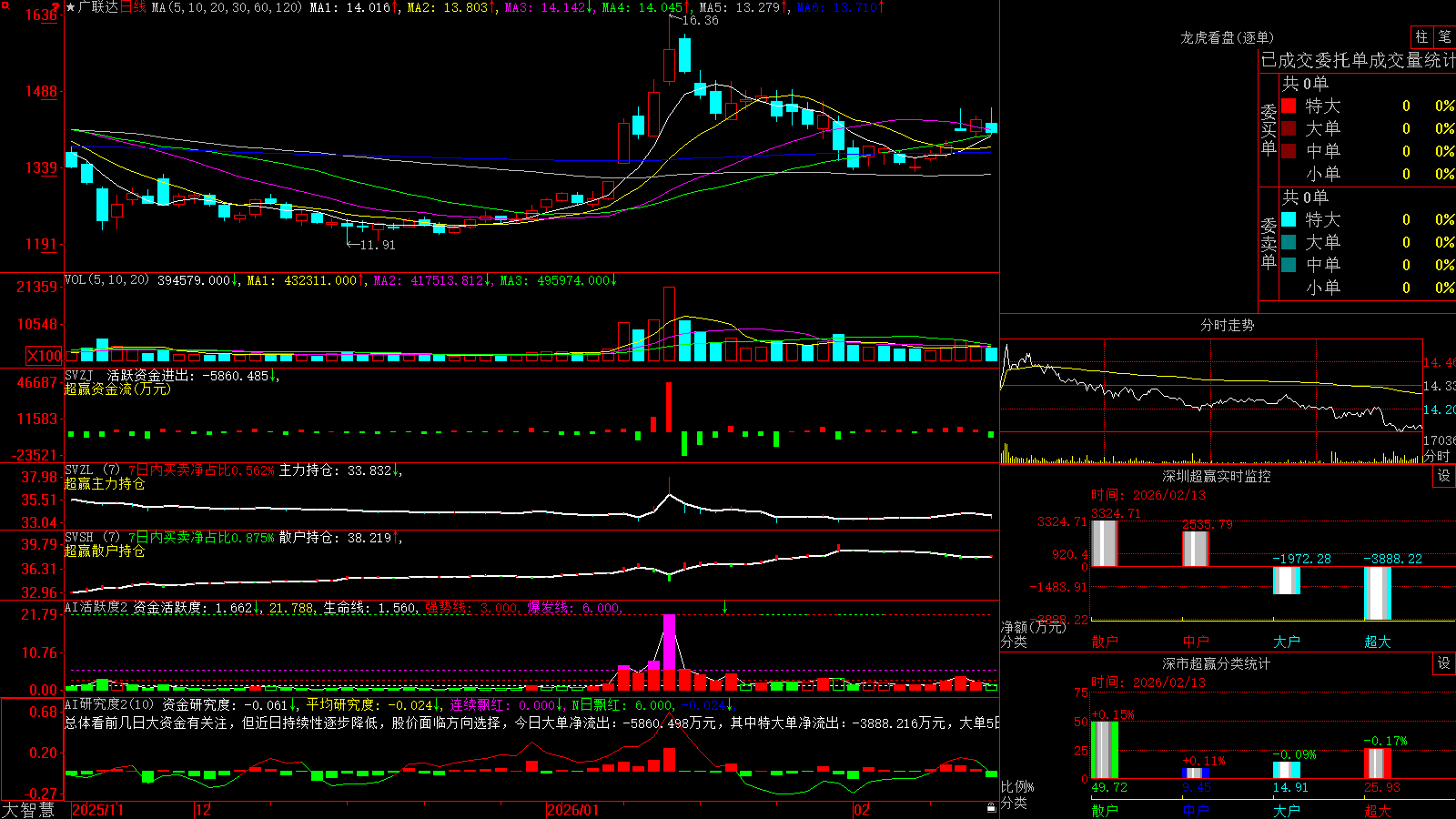Viewport: 1456px width, 819px height.
Task: Click the tall red bar in 超赢资金流 chart
Action: 669,407
